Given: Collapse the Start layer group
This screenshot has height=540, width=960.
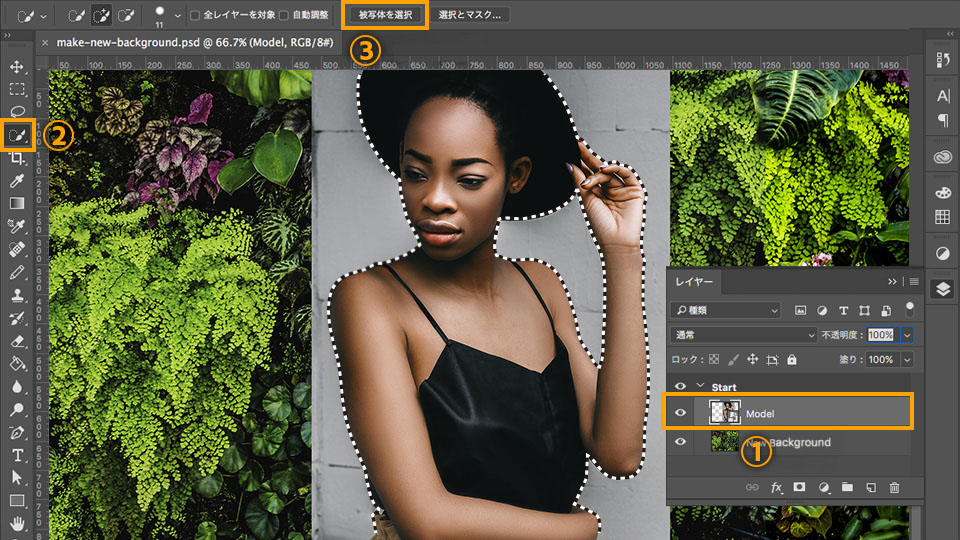Looking at the screenshot, I should [700, 386].
